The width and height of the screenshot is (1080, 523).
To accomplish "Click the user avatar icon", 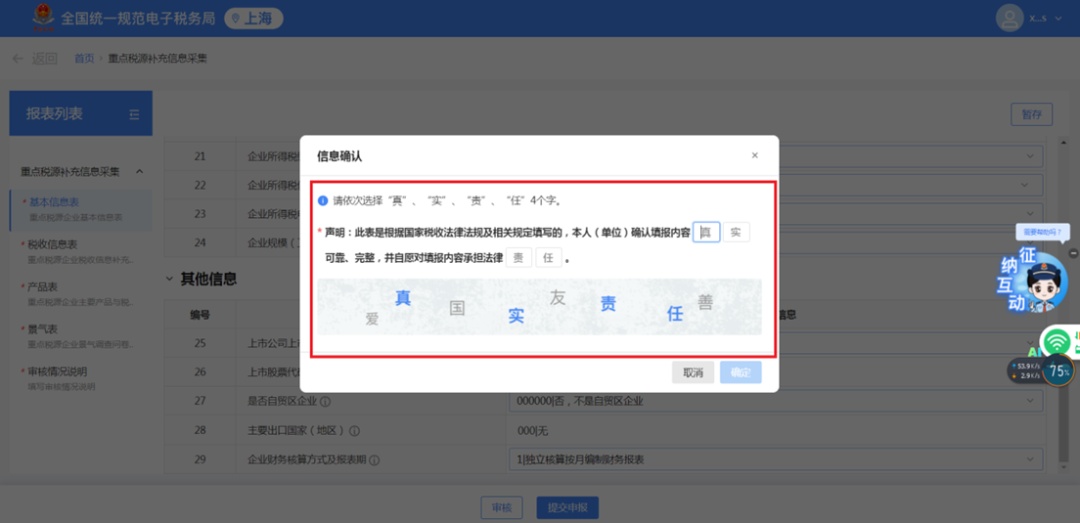I will 1009,18.
